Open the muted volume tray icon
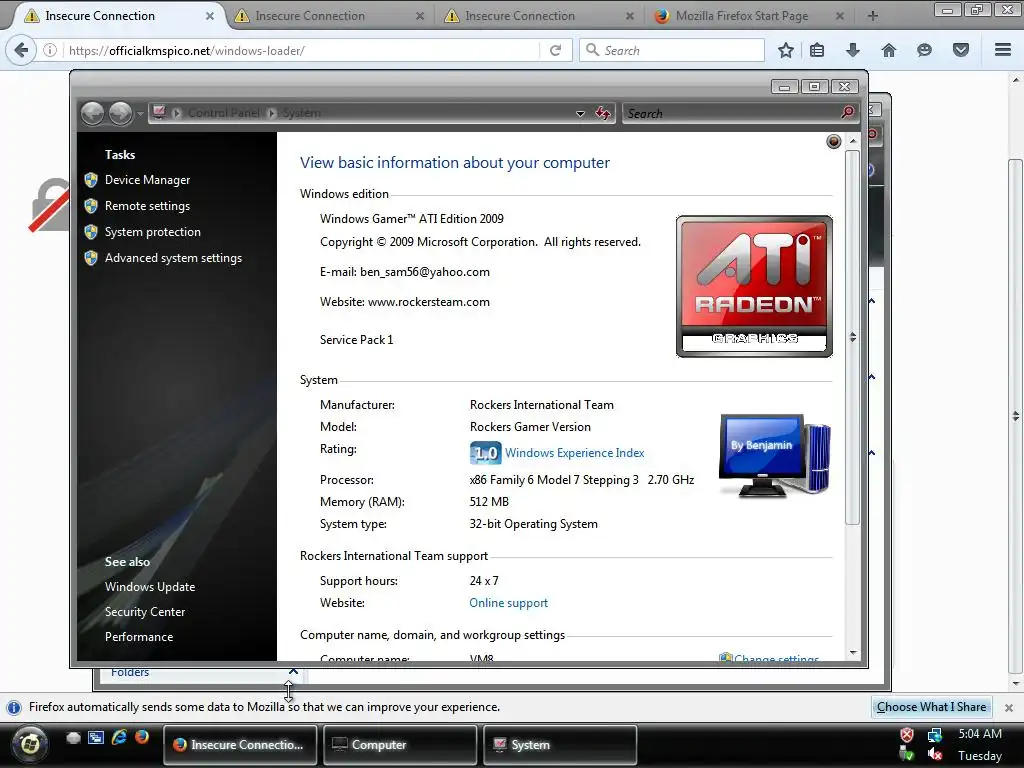The width and height of the screenshot is (1024, 768). tap(935, 754)
